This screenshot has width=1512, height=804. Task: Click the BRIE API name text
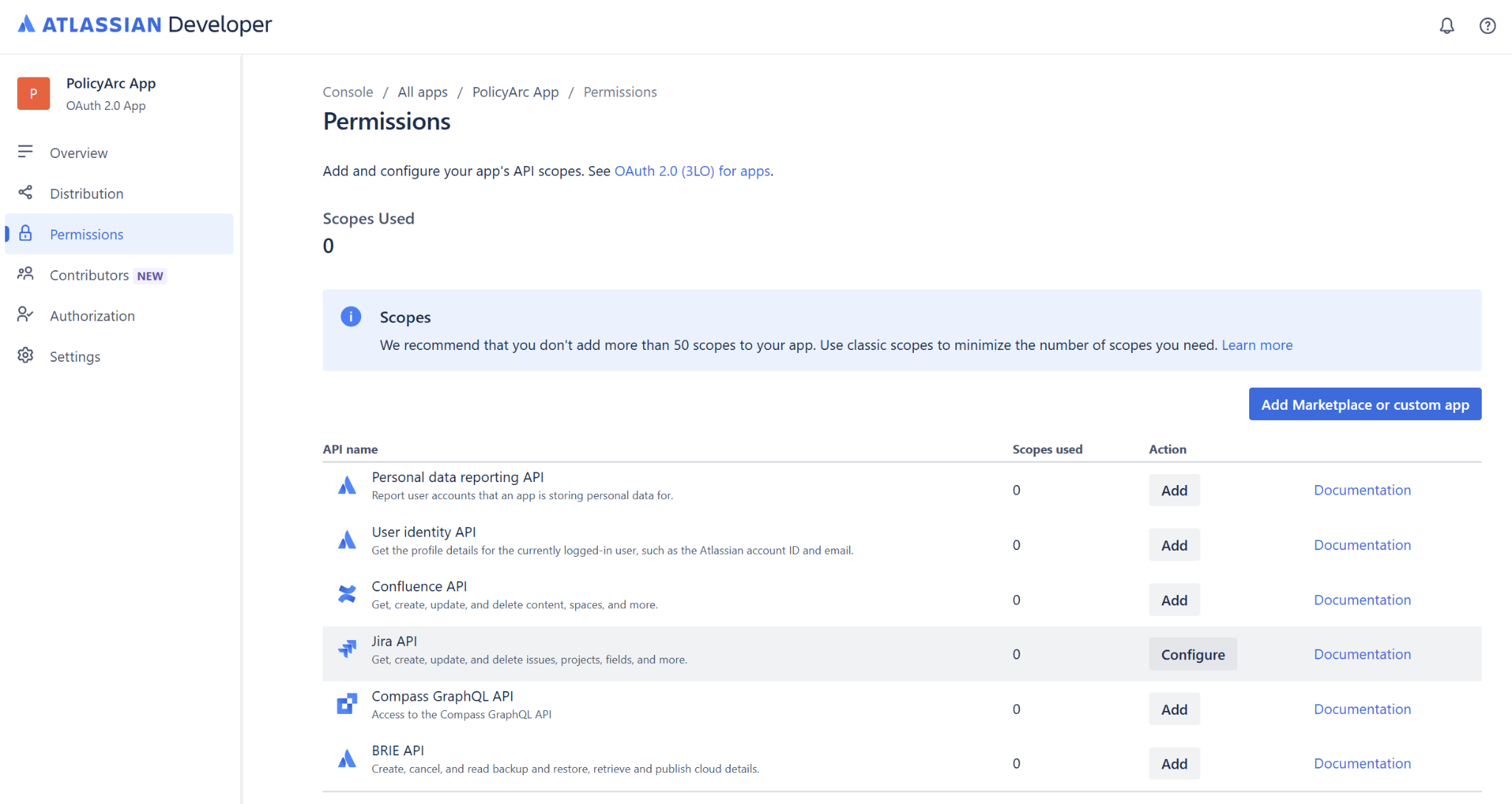(x=397, y=750)
